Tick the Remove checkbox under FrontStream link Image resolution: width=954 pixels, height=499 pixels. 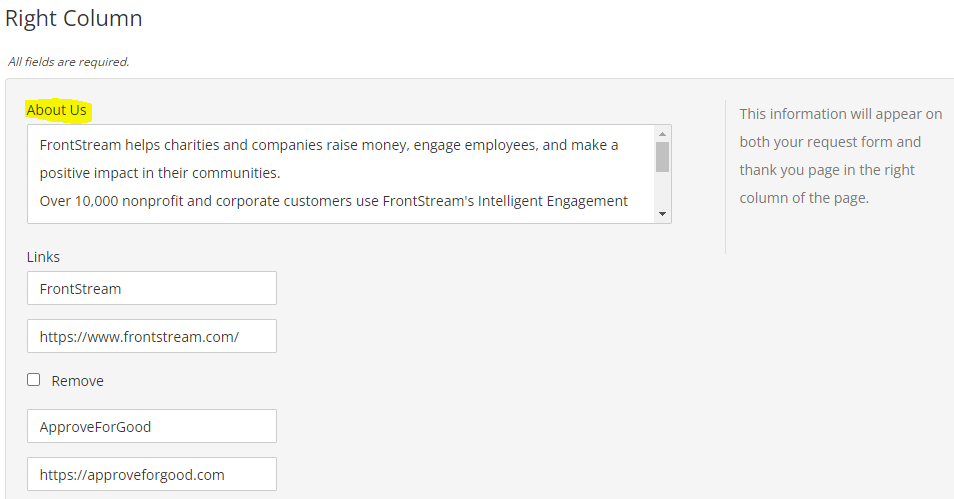[x=33, y=380]
